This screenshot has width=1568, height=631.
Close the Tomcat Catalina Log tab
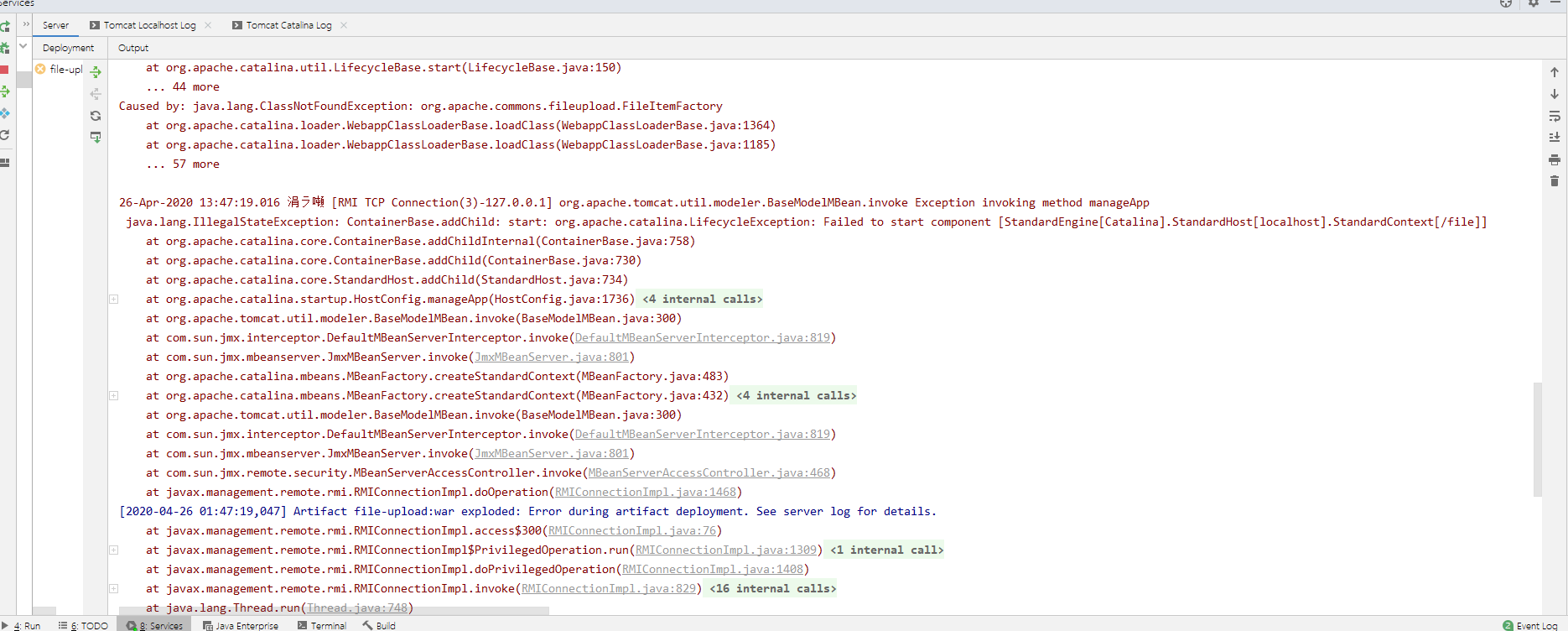click(344, 25)
